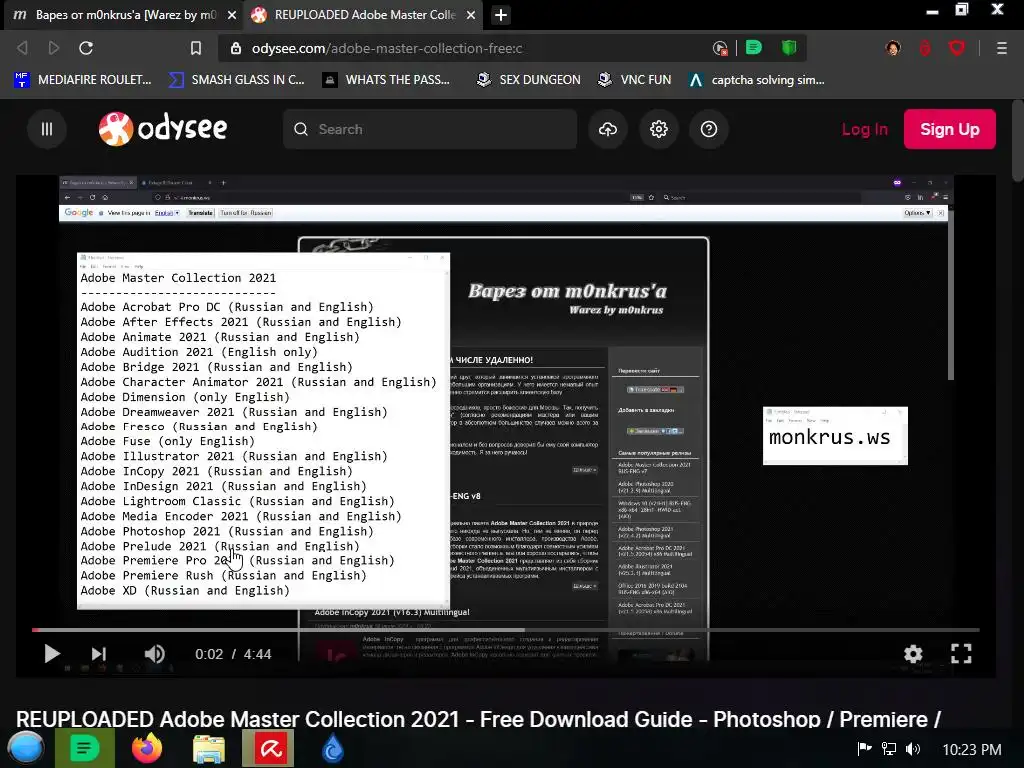
Task: Click the green chat icon in address bar
Action: (753, 48)
